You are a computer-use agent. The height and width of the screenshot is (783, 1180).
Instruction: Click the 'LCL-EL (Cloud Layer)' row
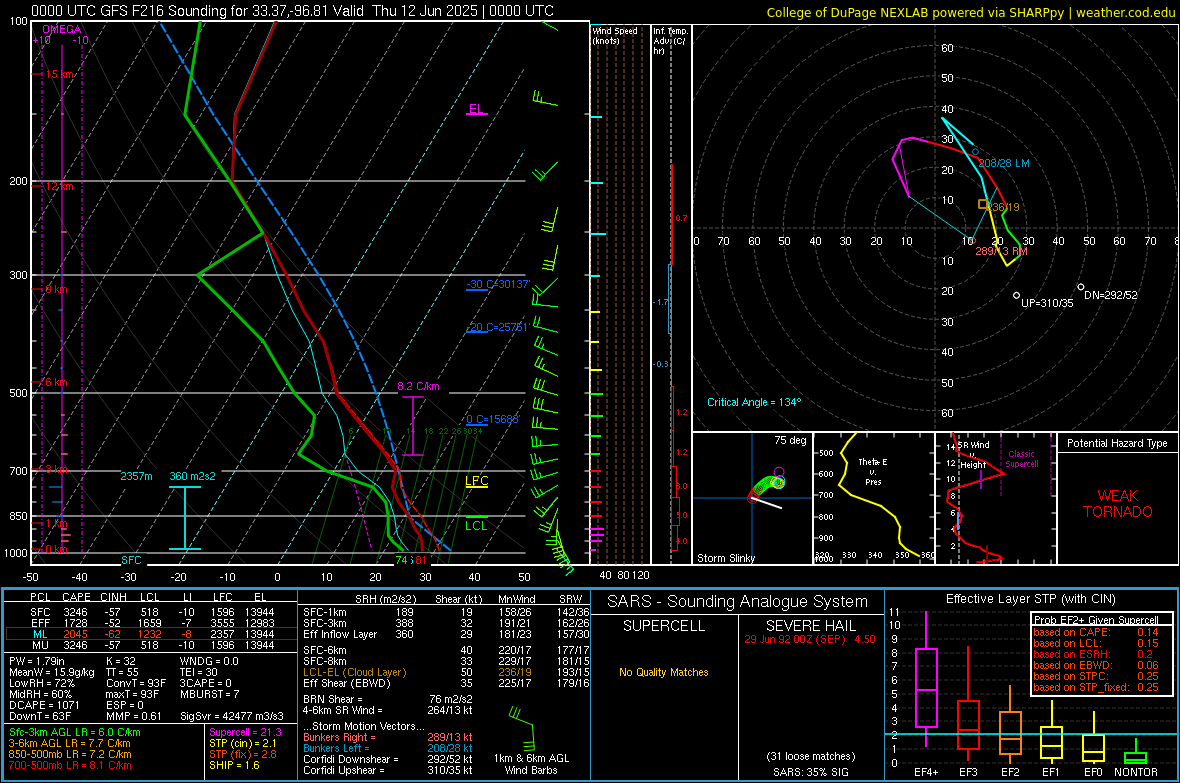coord(446,672)
